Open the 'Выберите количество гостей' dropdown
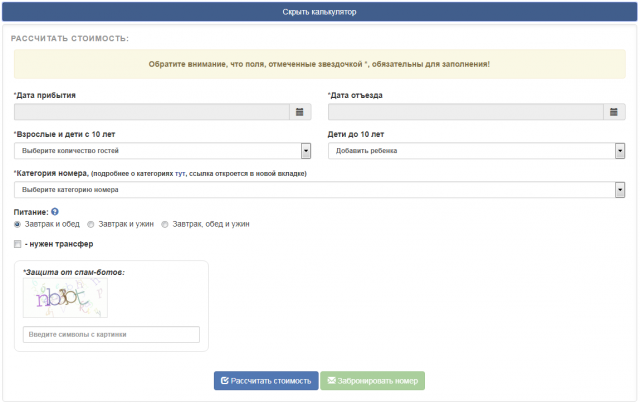 tap(162, 151)
